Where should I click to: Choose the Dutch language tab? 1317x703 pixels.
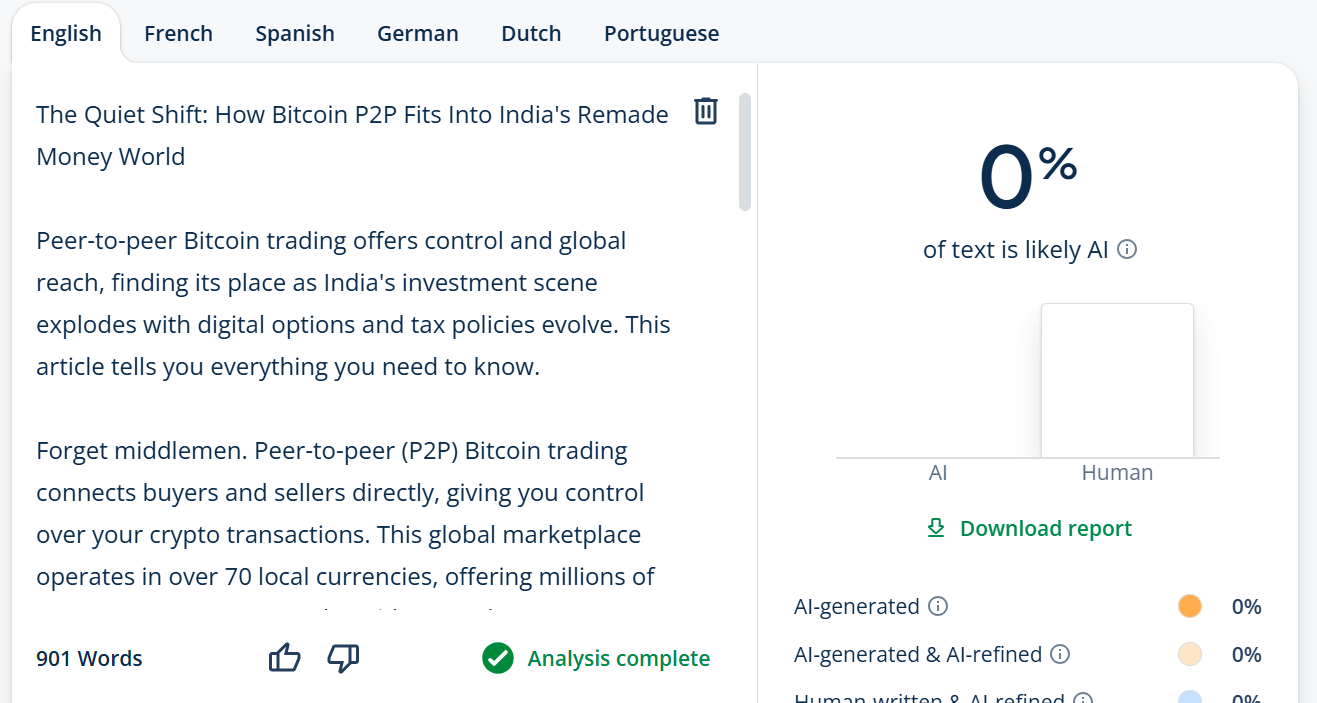(x=531, y=33)
